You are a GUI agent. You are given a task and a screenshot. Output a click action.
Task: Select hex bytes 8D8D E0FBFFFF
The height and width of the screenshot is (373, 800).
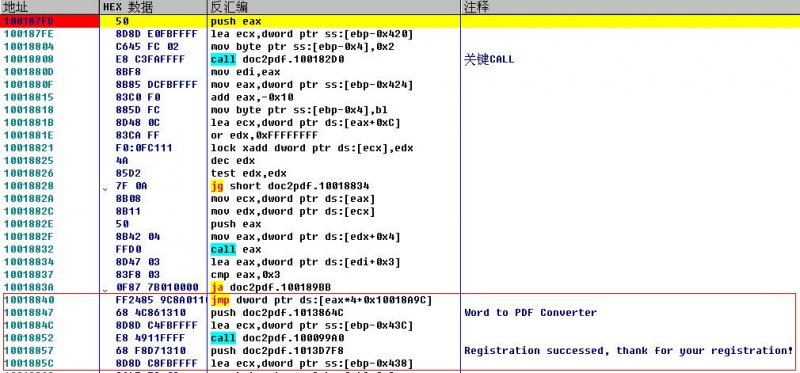click(156, 34)
